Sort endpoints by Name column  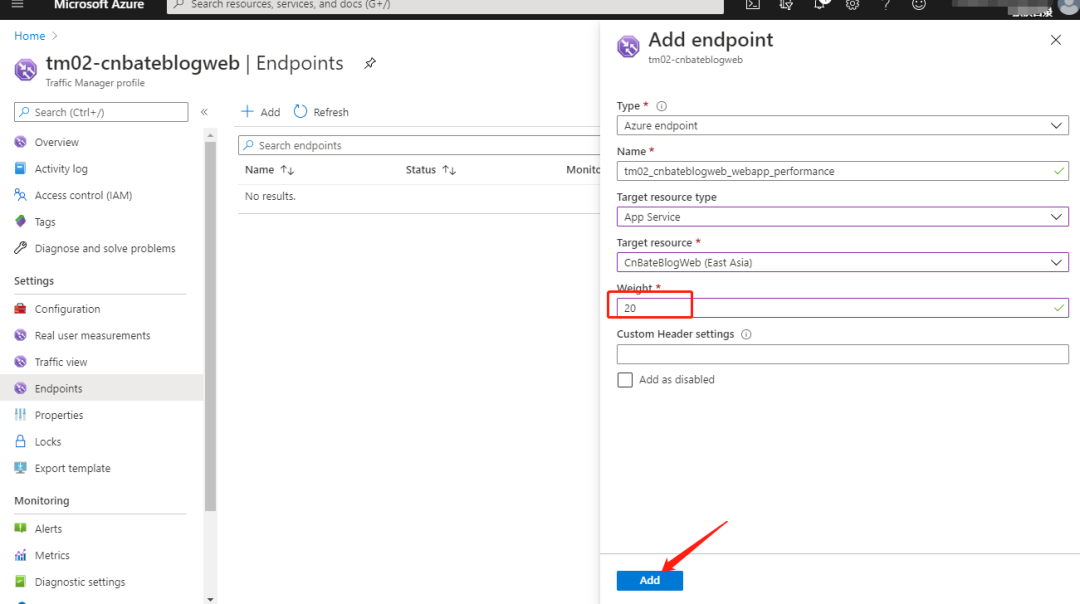(269, 169)
